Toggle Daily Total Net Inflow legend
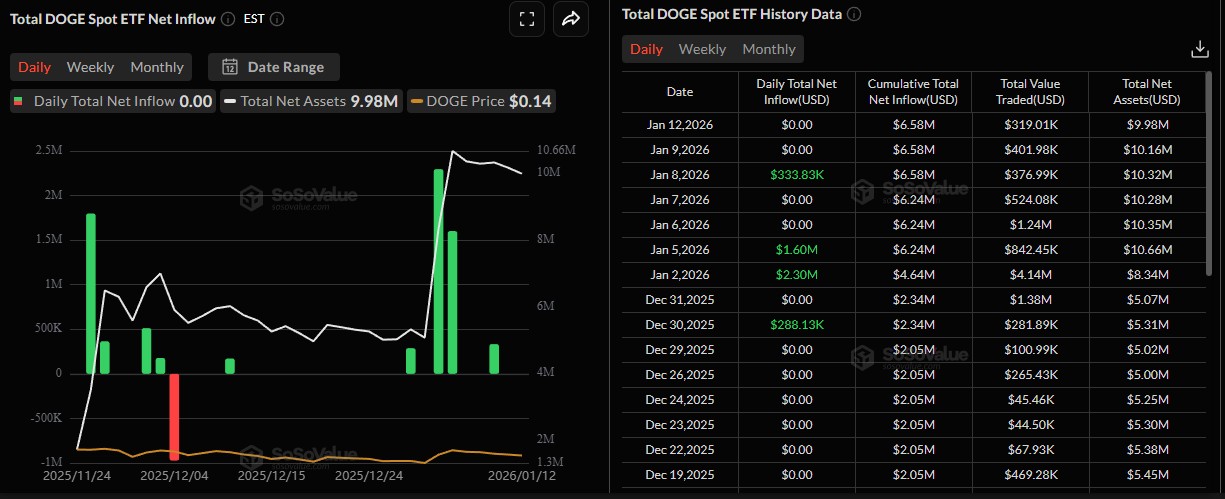1225x499 pixels. pyautogui.click(x=112, y=101)
